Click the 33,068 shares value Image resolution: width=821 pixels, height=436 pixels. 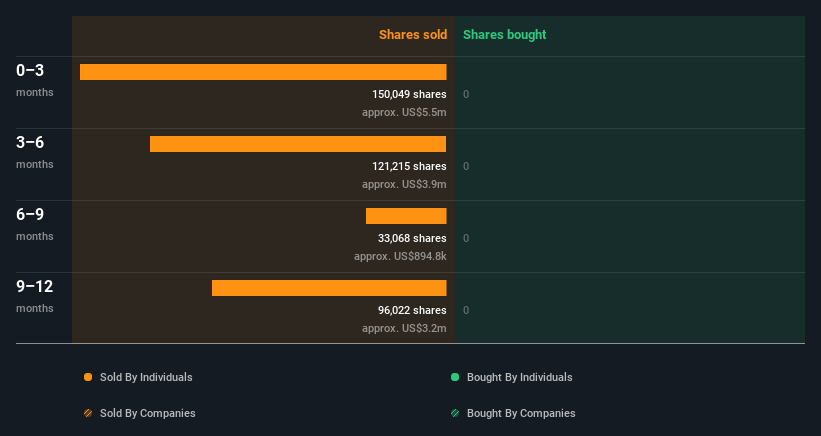tap(412, 238)
